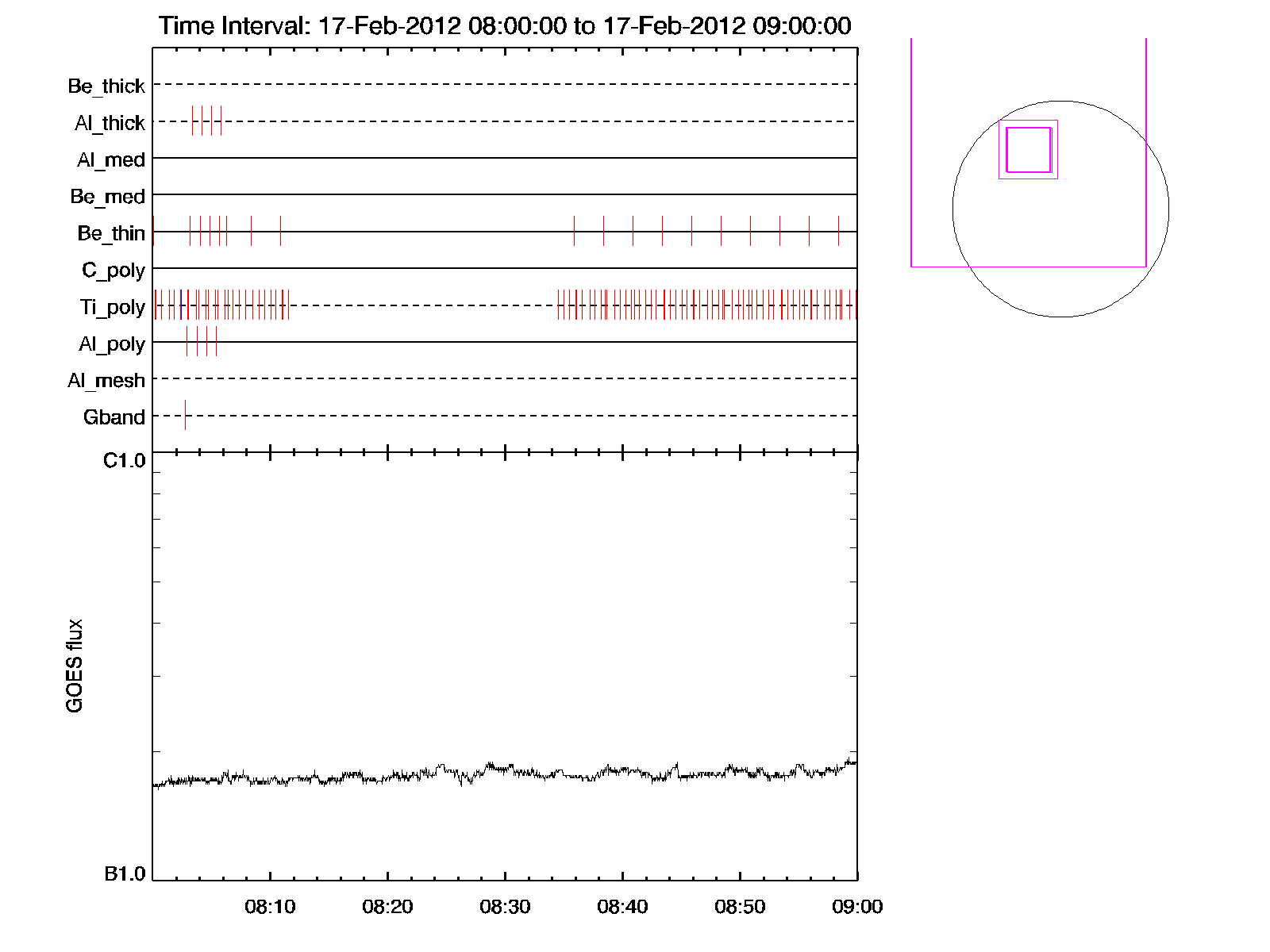Viewport: 1270px width, 952px height.
Task: Click the blue marker in Ti_poly row
Action: tap(181, 305)
